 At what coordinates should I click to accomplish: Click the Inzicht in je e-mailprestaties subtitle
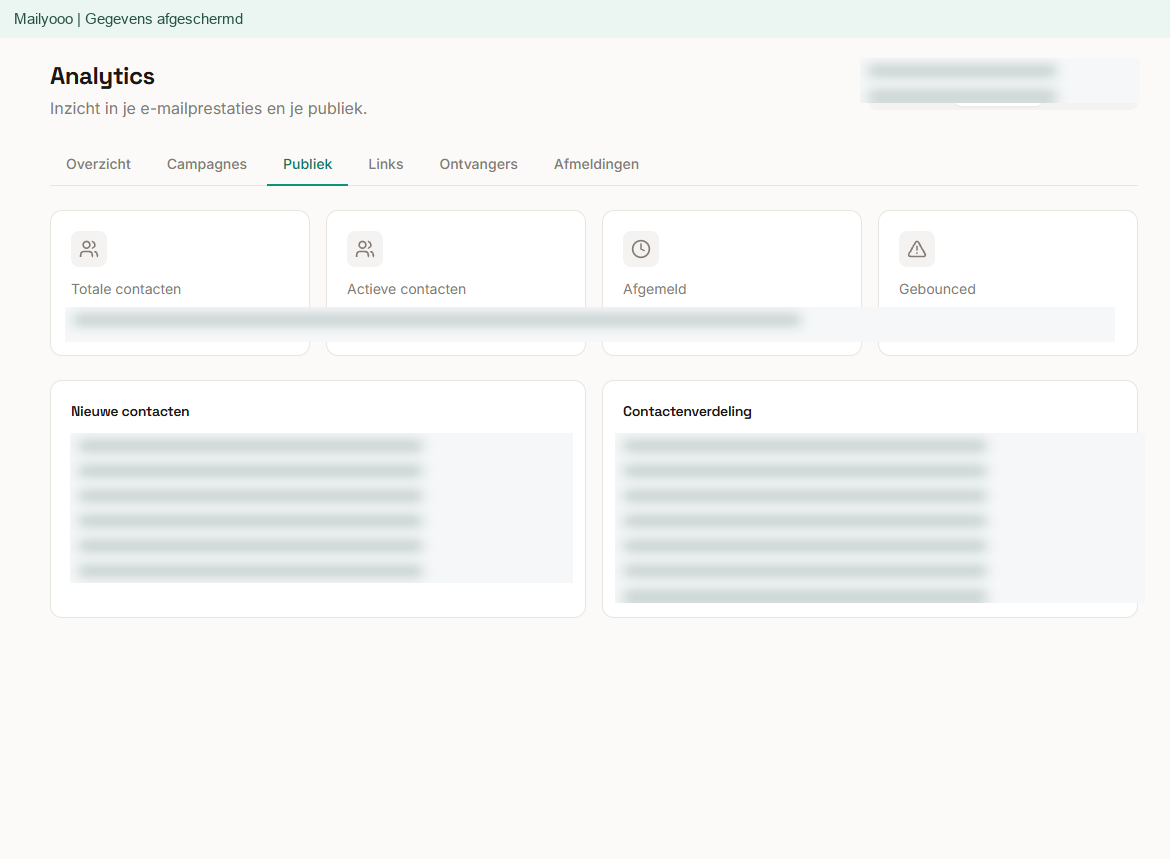(x=208, y=109)
